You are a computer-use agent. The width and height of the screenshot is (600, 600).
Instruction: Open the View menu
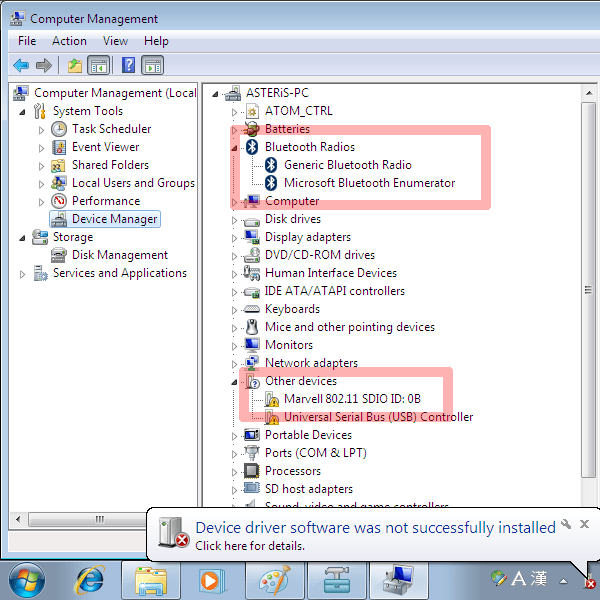115,41
